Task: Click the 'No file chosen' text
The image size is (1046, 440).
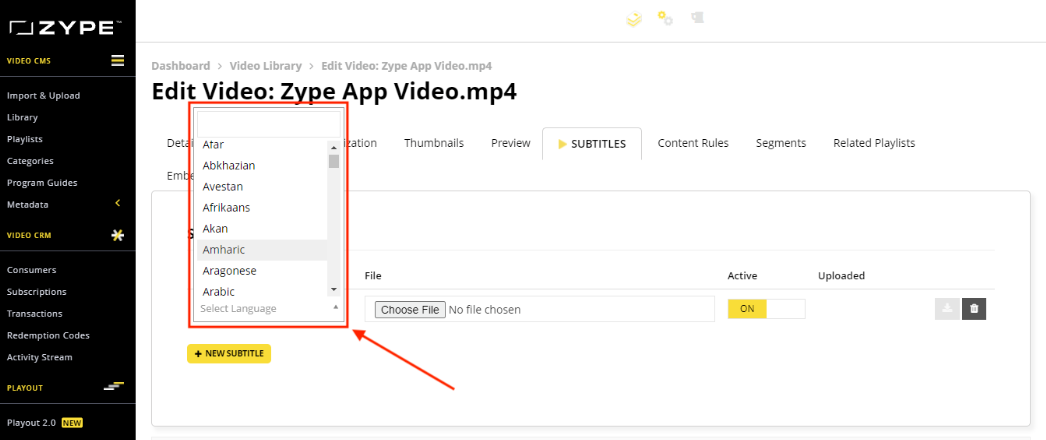Action: coord(484,309)
